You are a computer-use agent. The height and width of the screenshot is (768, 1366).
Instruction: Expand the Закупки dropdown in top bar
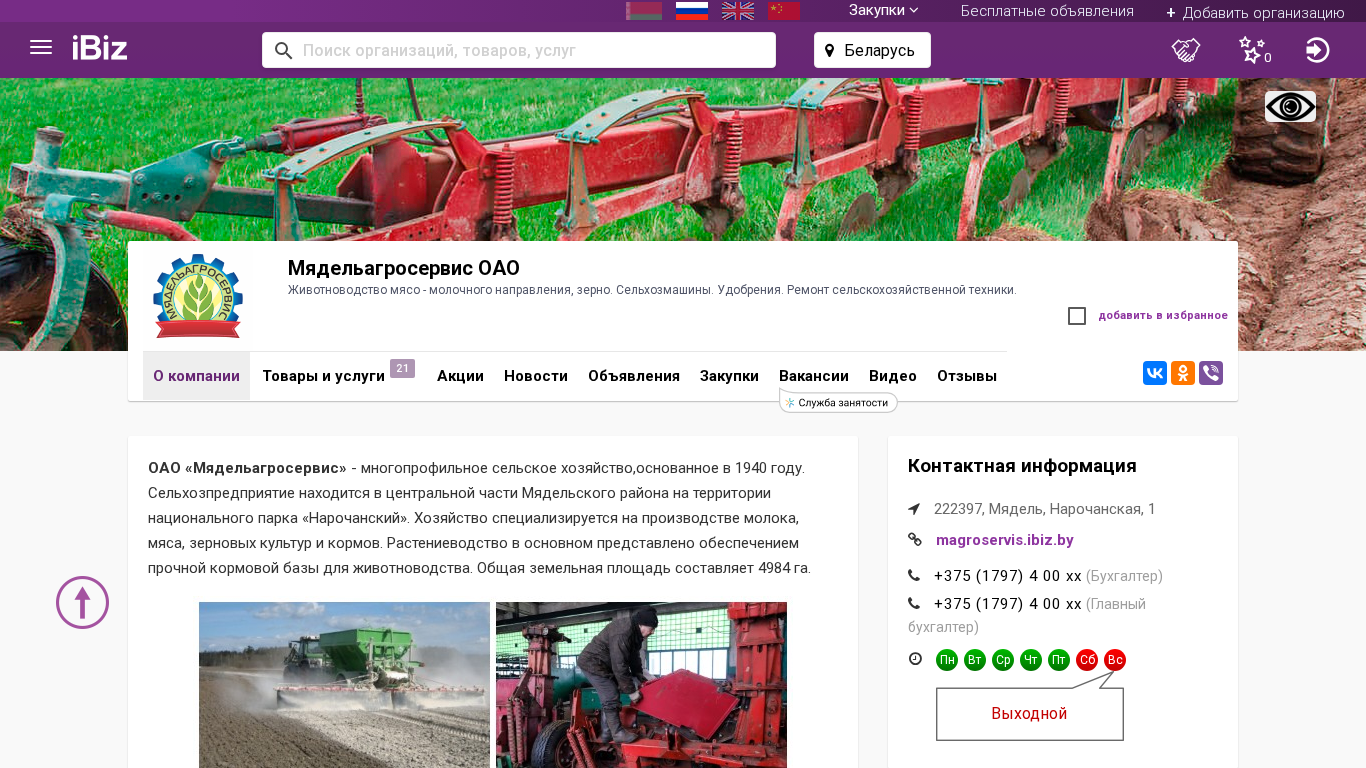pos(884,10)
